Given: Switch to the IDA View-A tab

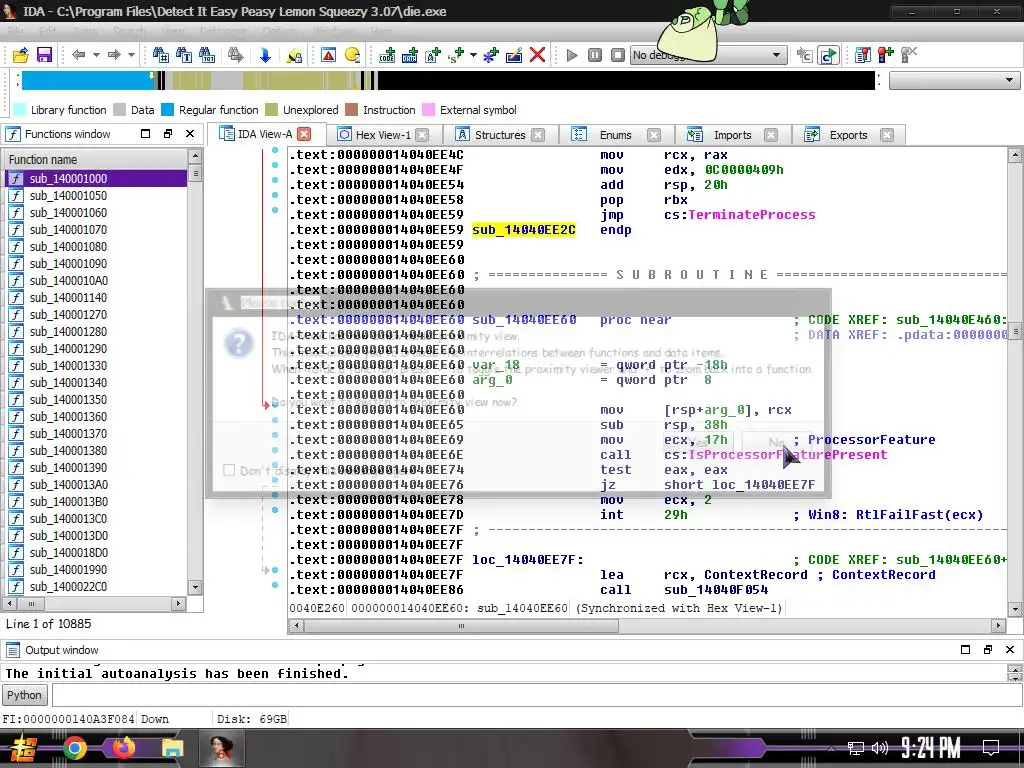Looking at the screenshot, I should click(264, 134).
